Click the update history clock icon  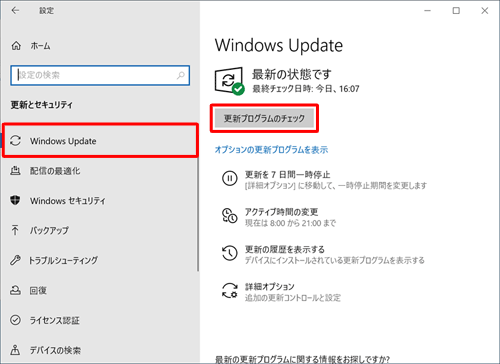230,253
